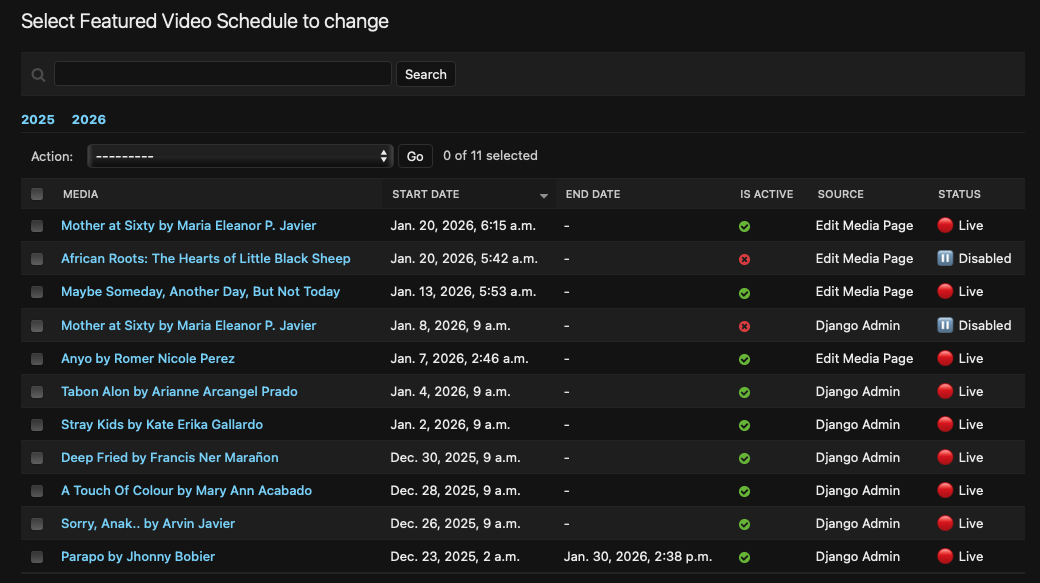The width and height of the screenshot is (1040, 583).
Task: Toggle the select-all checkbox in header
Action: coord(37,194)
